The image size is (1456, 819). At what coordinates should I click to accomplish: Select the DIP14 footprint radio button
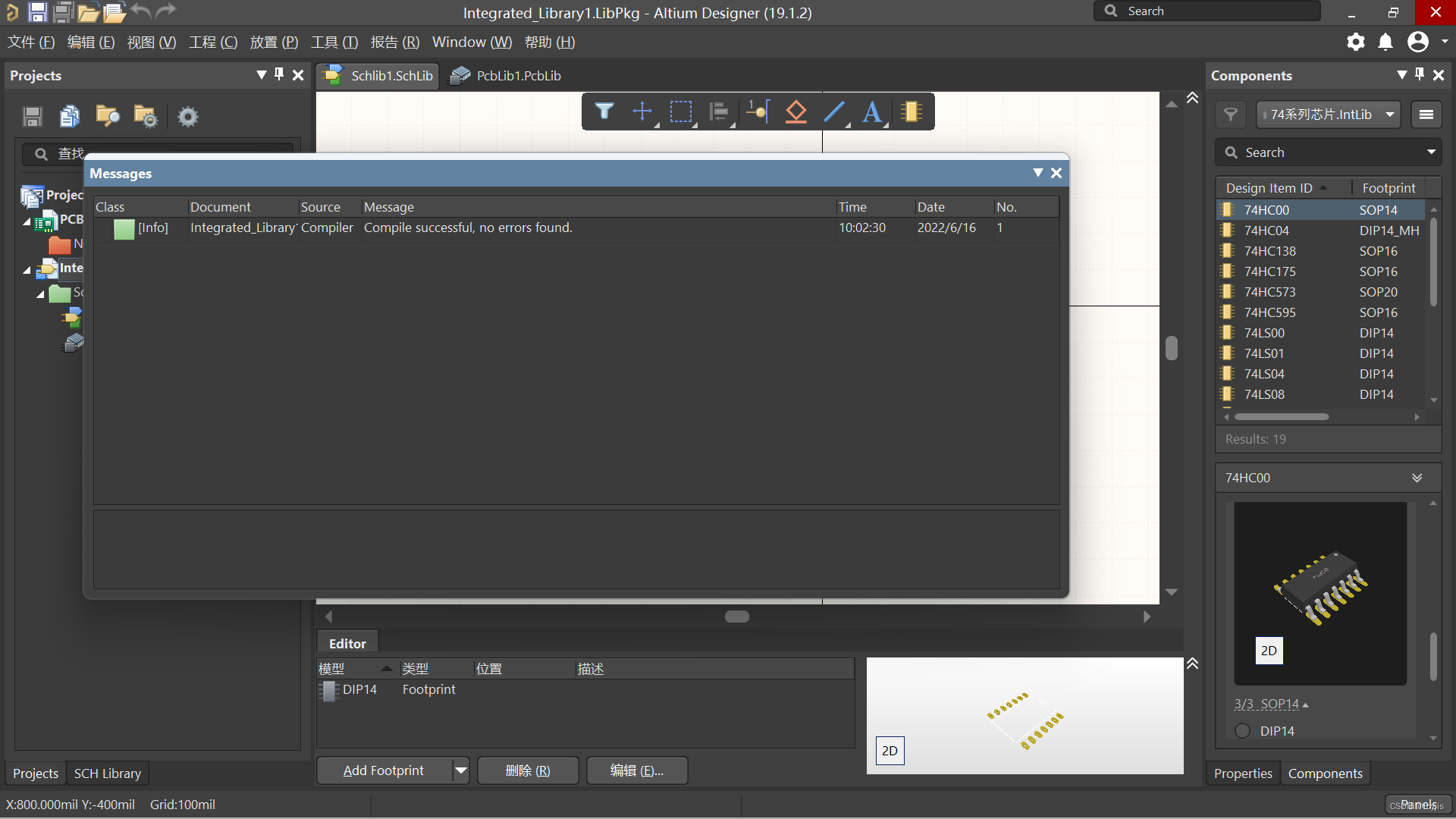[1242, 730]
